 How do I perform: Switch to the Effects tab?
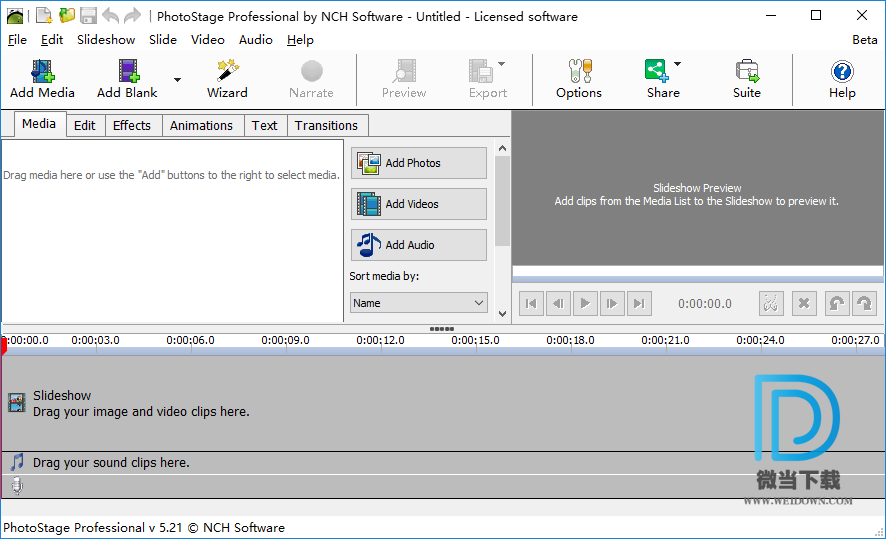tap(132, 126)
